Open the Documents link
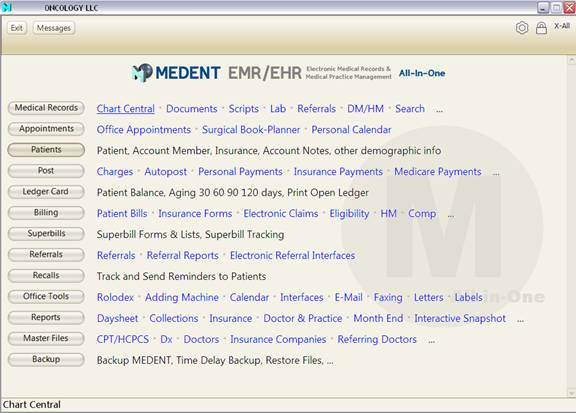 tap(191, 109)
